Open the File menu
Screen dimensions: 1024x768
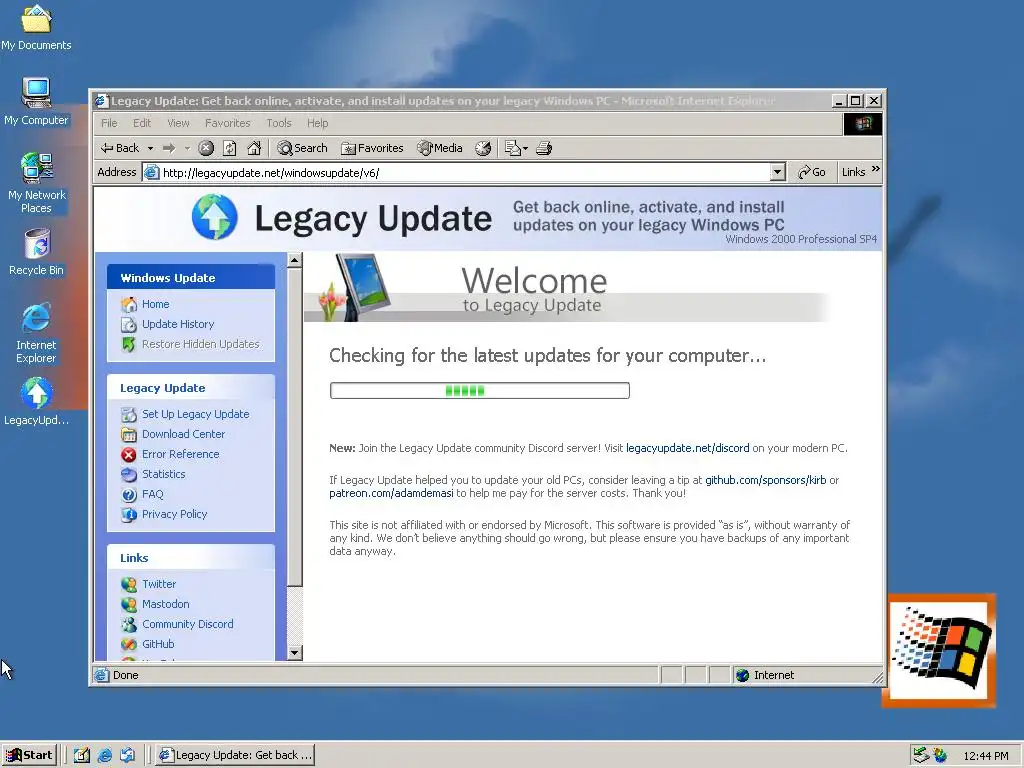click(x=109, y=123)
